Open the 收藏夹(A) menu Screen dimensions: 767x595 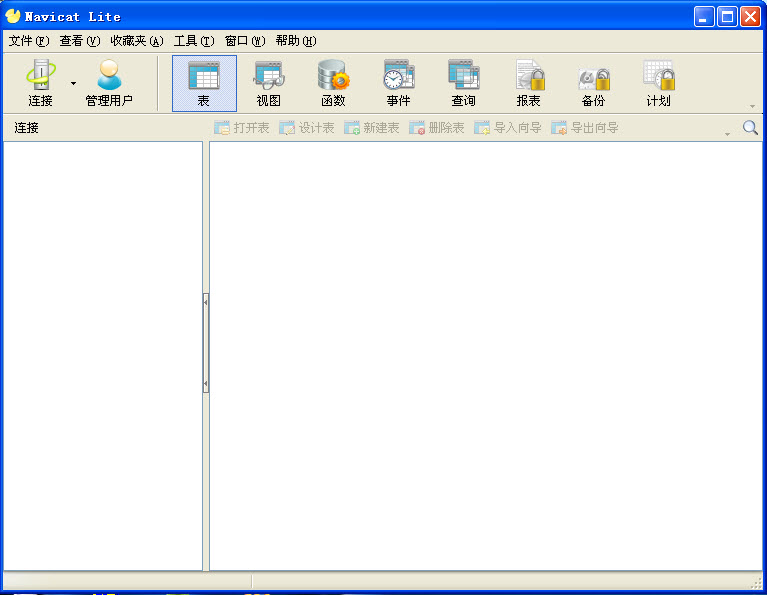click(x=137, y=41)
